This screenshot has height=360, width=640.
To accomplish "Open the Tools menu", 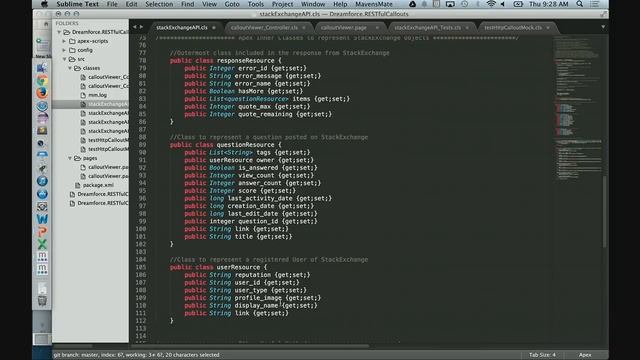I will click(256, 4).
